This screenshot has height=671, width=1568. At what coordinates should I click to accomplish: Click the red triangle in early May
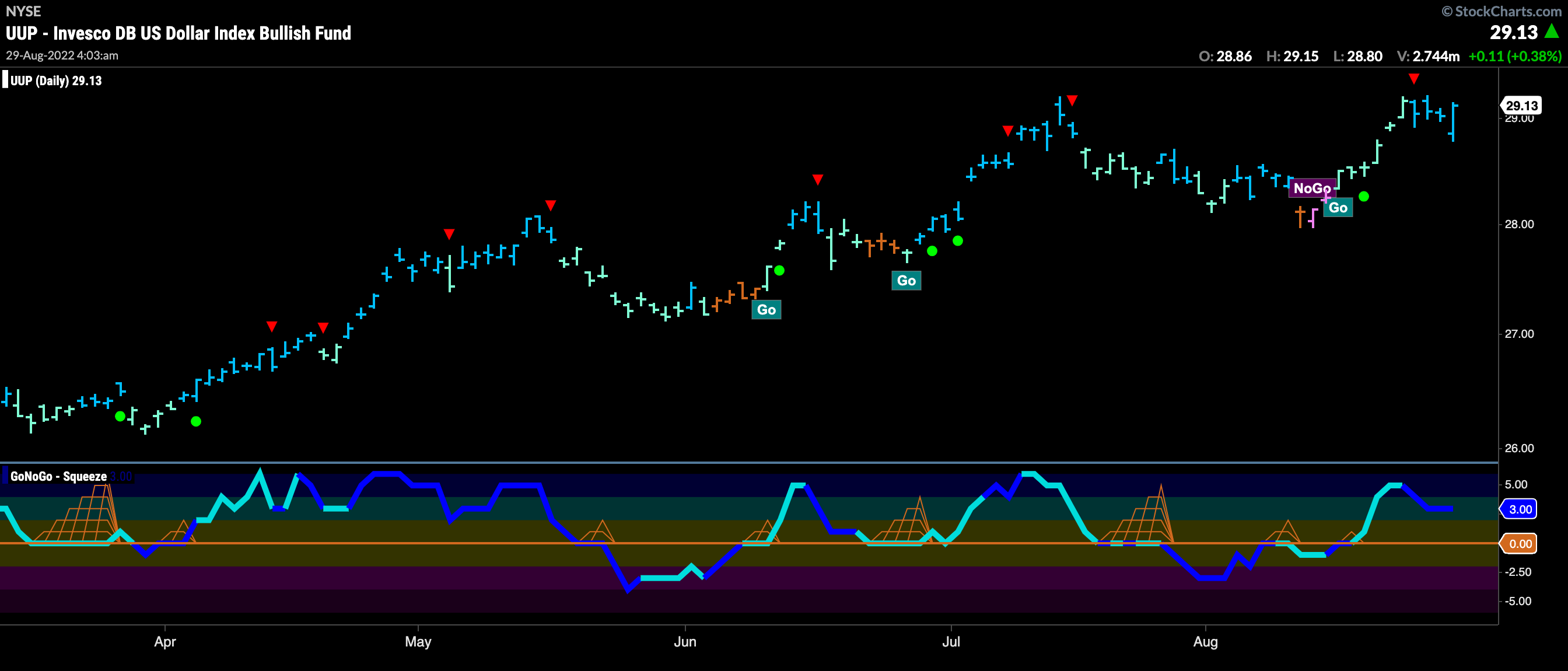click(449, 234)
